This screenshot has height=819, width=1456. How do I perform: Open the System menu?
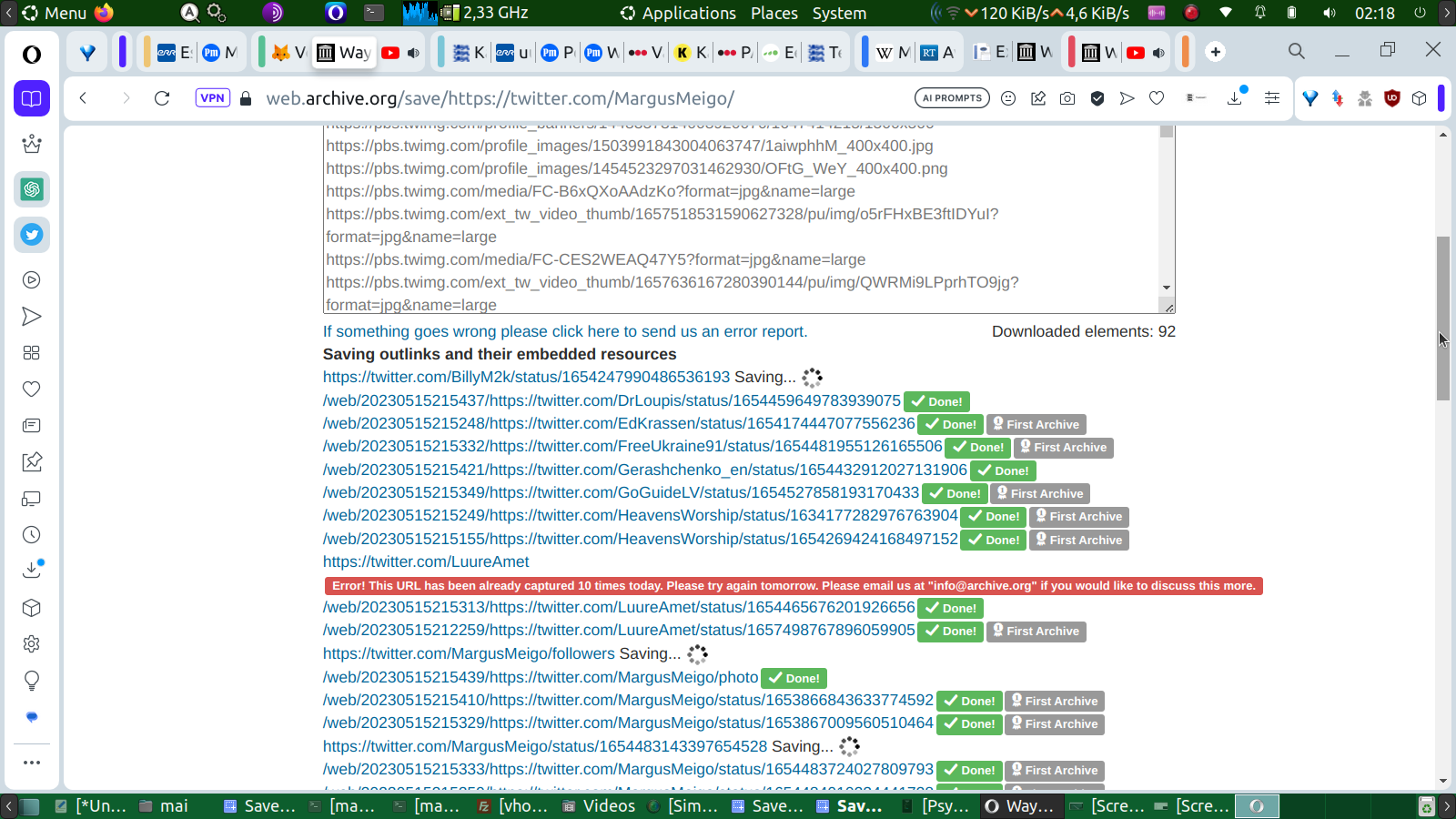click(839, 13)
